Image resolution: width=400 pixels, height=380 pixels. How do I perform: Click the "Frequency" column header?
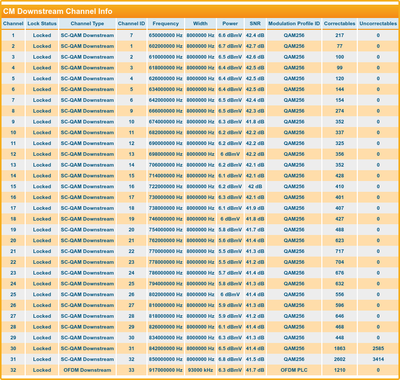pos(166,24)
